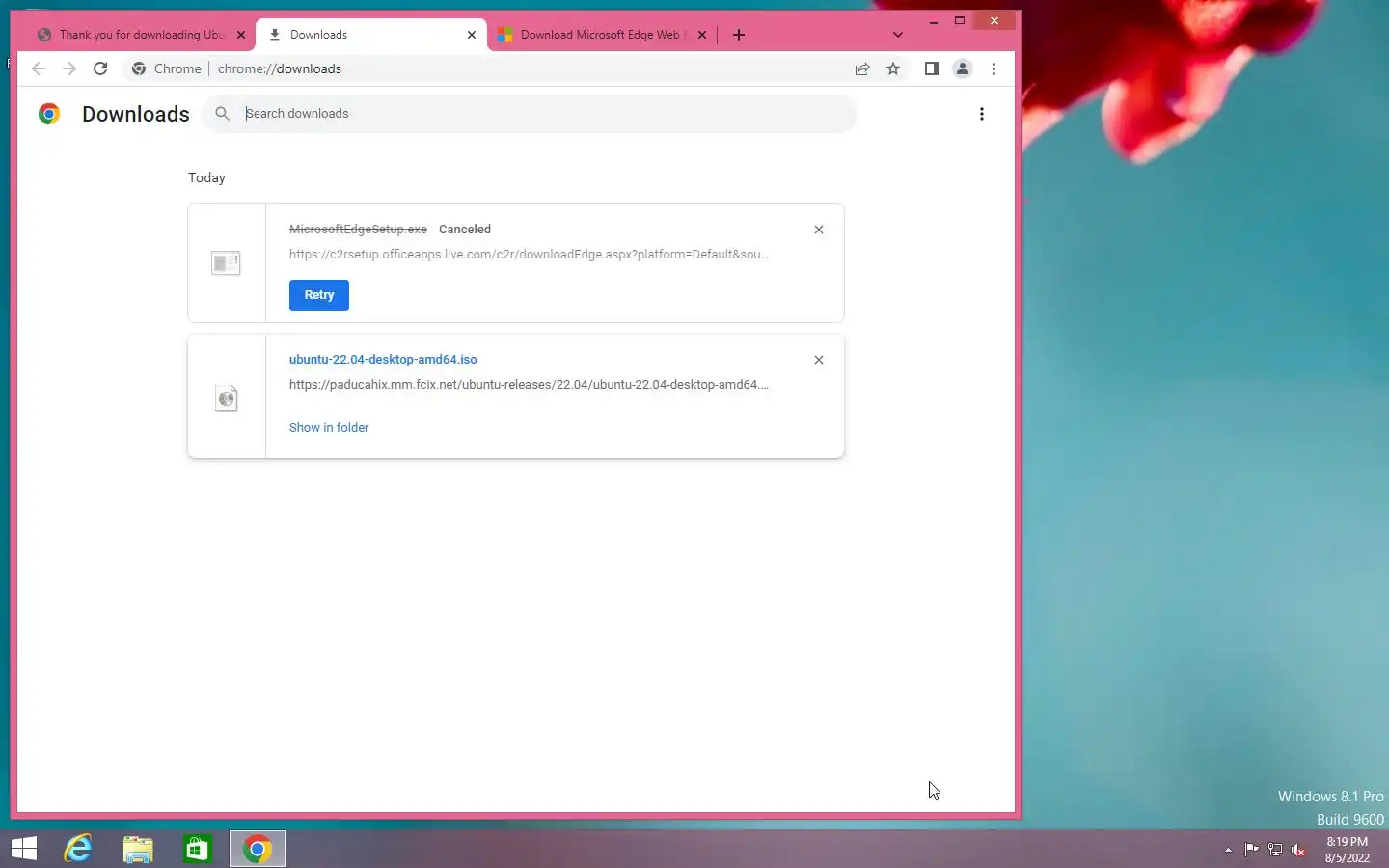Image resolution: width=1389 pixels, height=868 pixels.
Task: Close the Download Microsoft Edge tab
Action: tap(702, 35)
